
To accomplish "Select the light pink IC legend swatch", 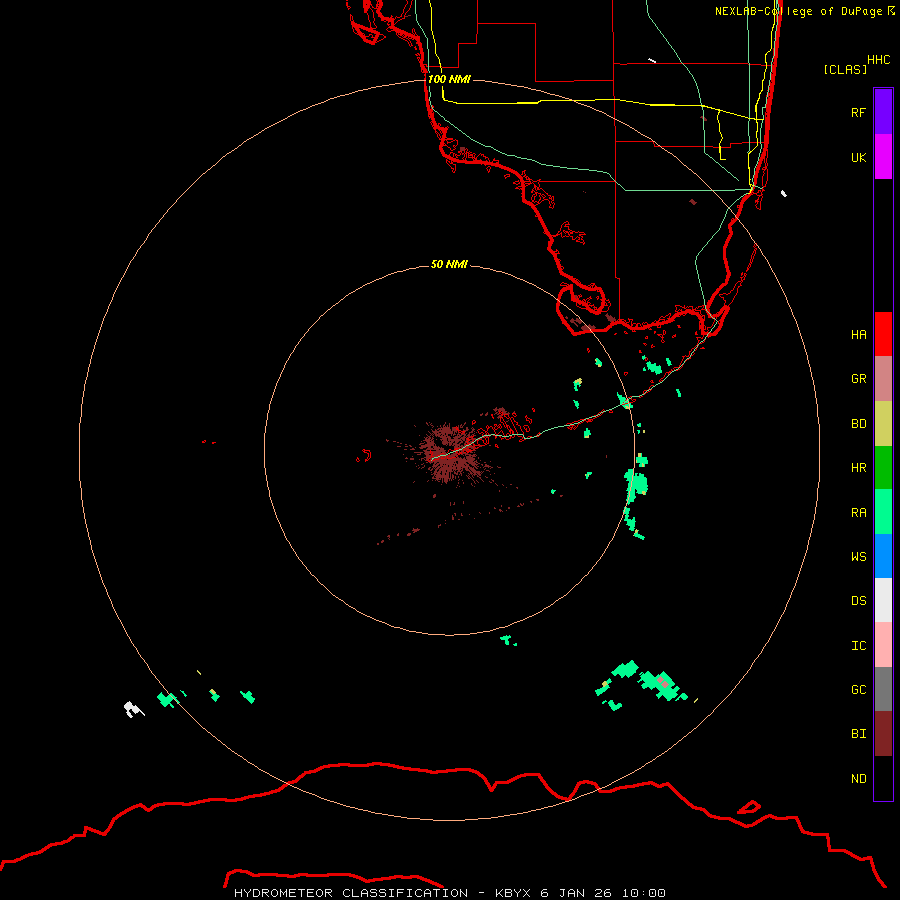I will tap(883, 645).
